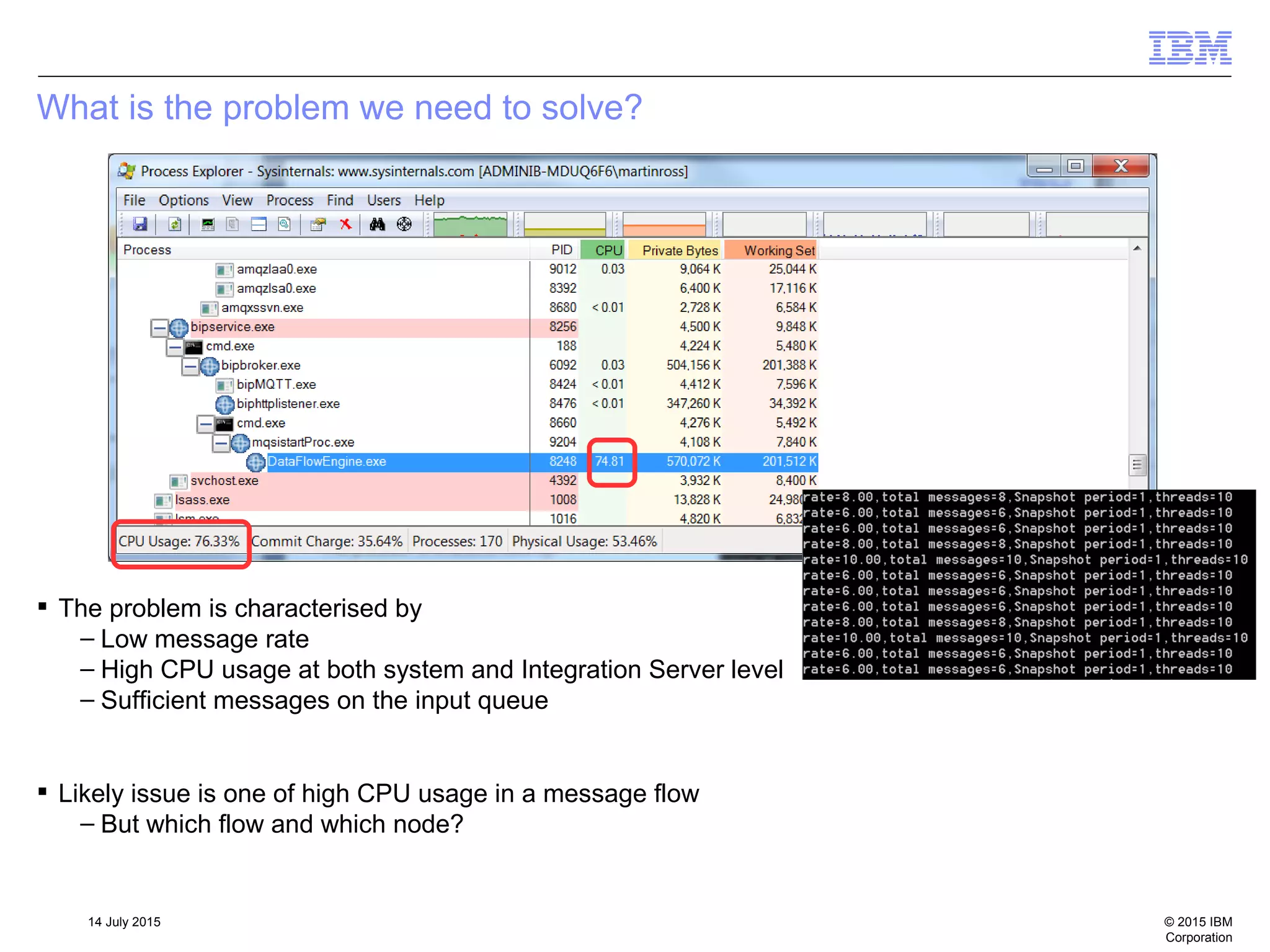Click the Physical Usage: 53.46% status entry
The height and width of the screenshot is (952, 1270).
(x=584, y=541)
